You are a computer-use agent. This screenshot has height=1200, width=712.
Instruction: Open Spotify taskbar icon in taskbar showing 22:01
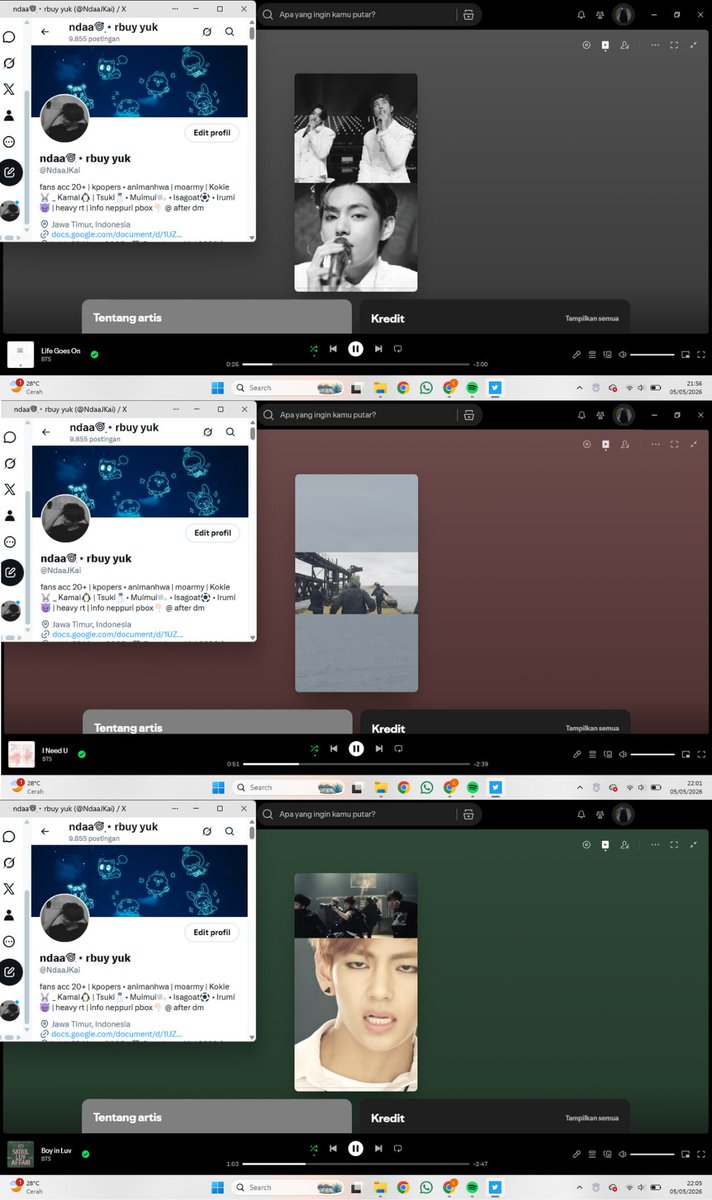(472, 787)
